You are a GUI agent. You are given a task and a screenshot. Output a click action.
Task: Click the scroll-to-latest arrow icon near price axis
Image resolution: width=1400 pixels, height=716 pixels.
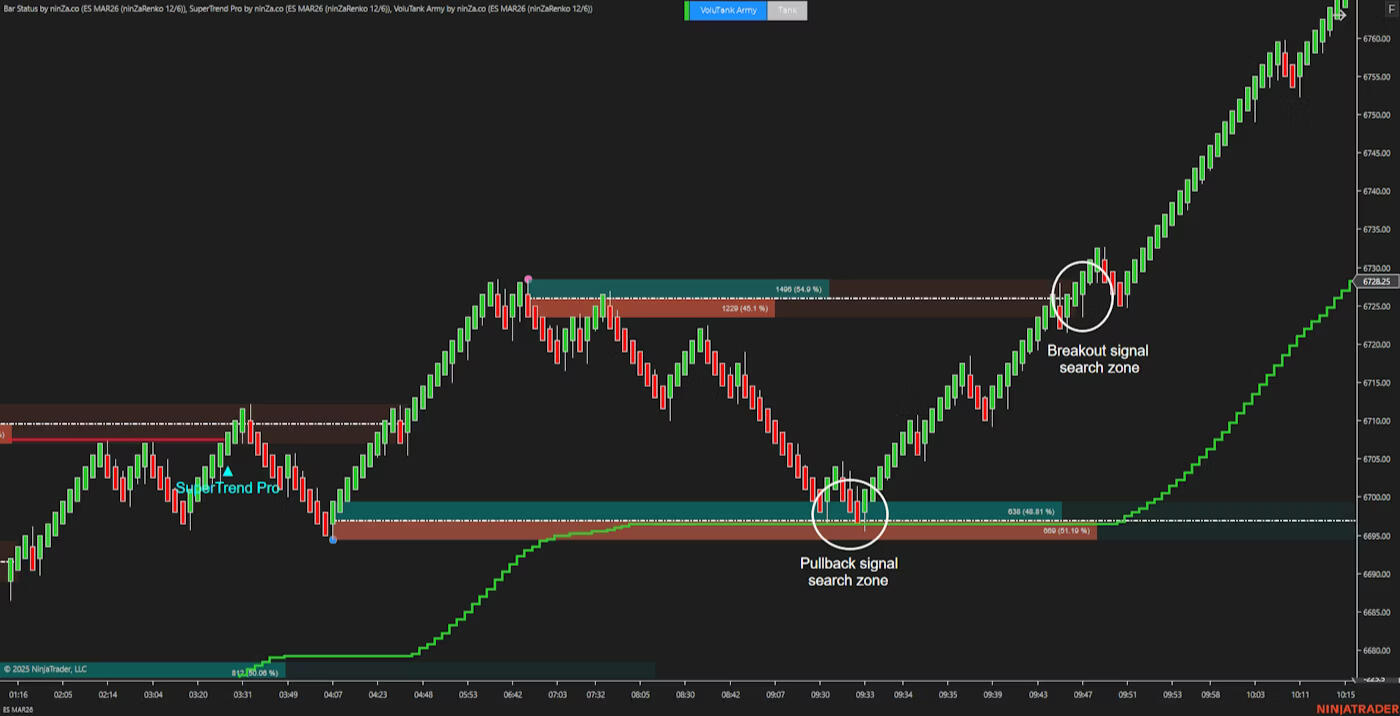1340,15
